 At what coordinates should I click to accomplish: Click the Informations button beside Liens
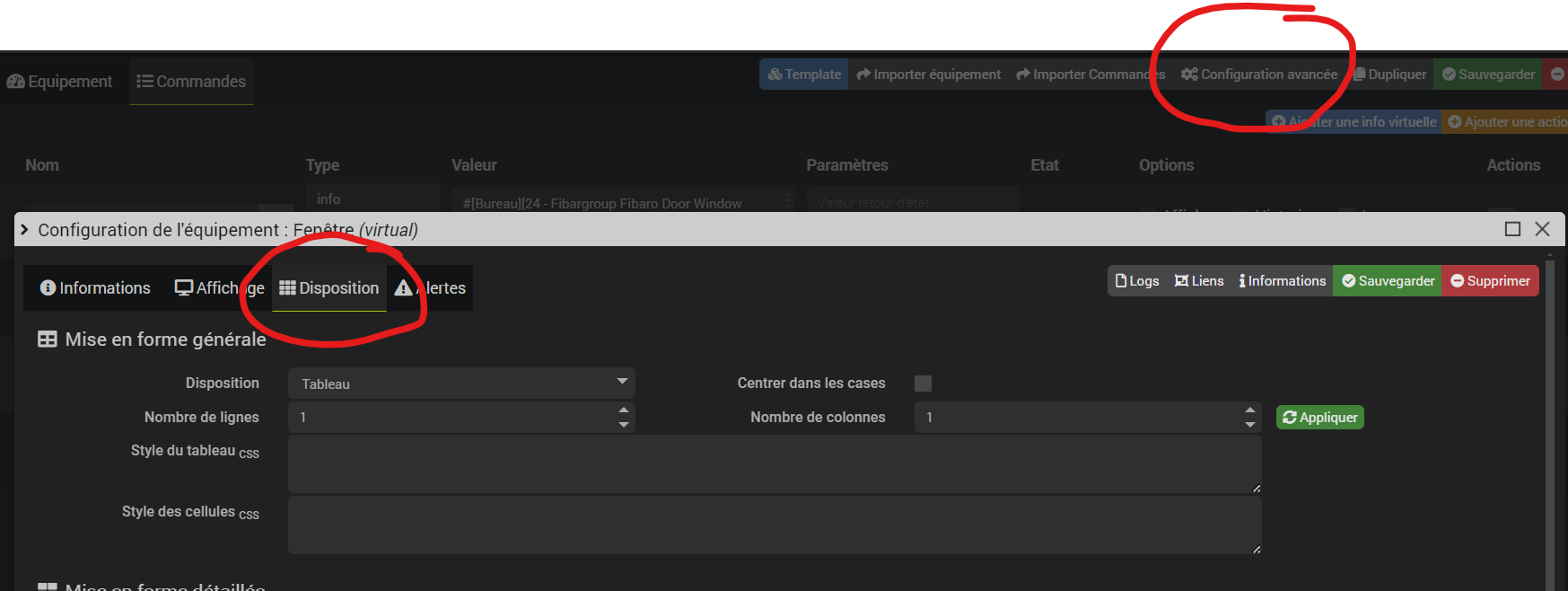click(1282, 281)
